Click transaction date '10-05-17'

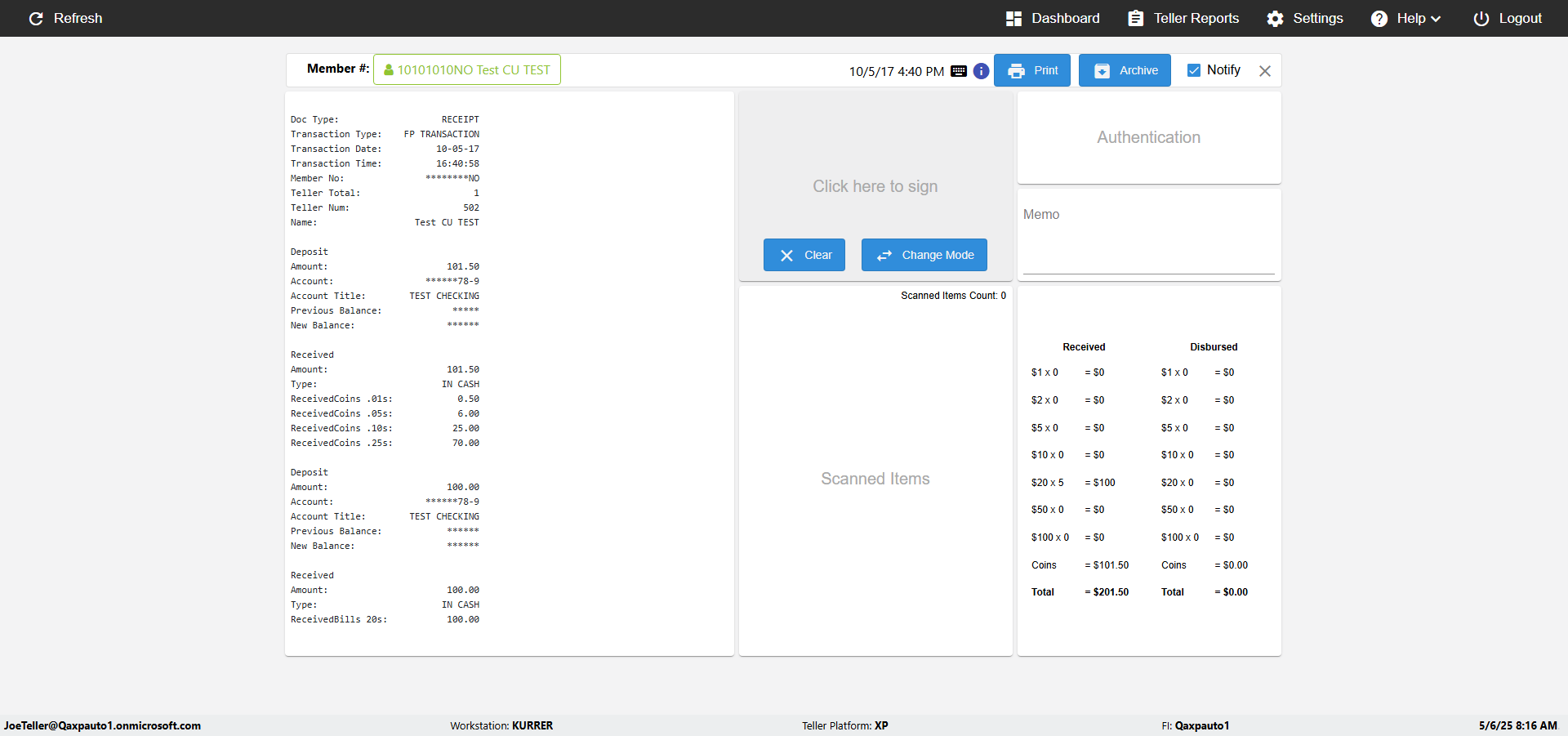coord(457,149)
